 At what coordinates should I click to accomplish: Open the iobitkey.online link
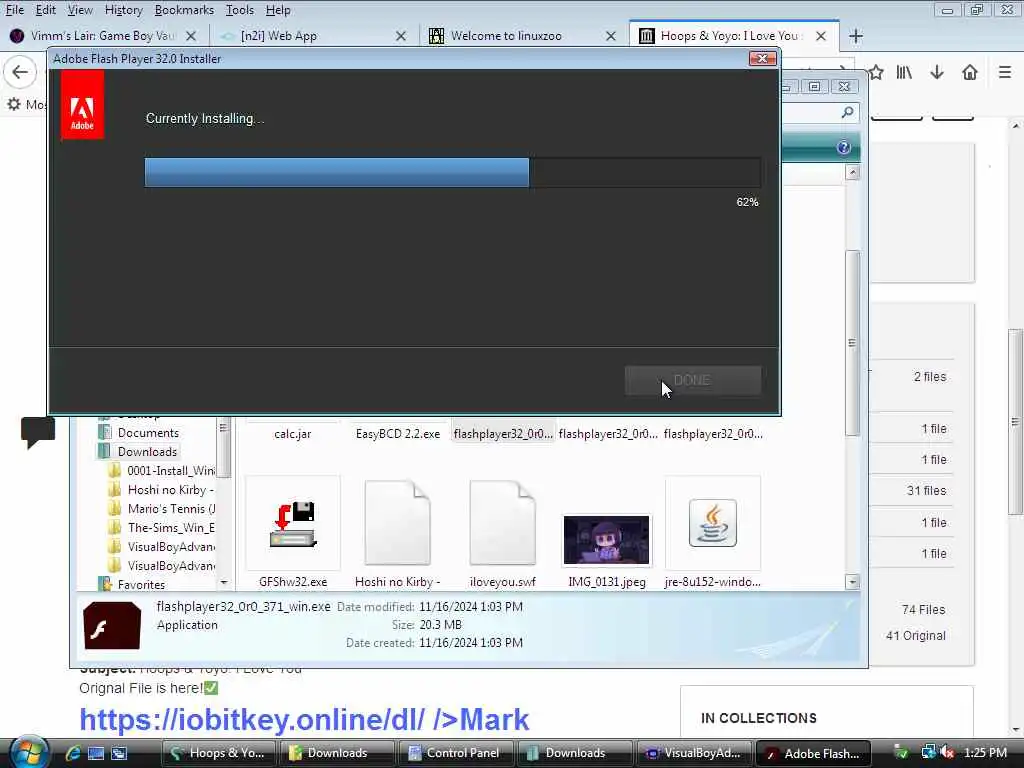click(x=304, y=720)
